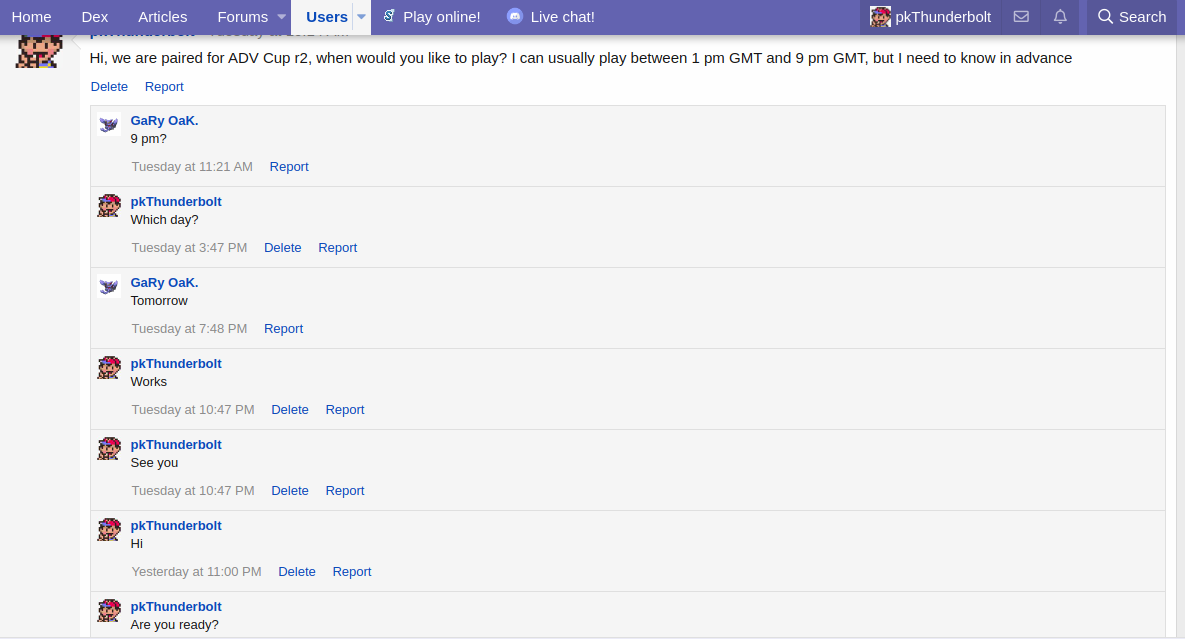Screen dimensions: 1185x639
Task: Click GaRy OaK.'s avatar on the first reply
Action: [108, 124]
